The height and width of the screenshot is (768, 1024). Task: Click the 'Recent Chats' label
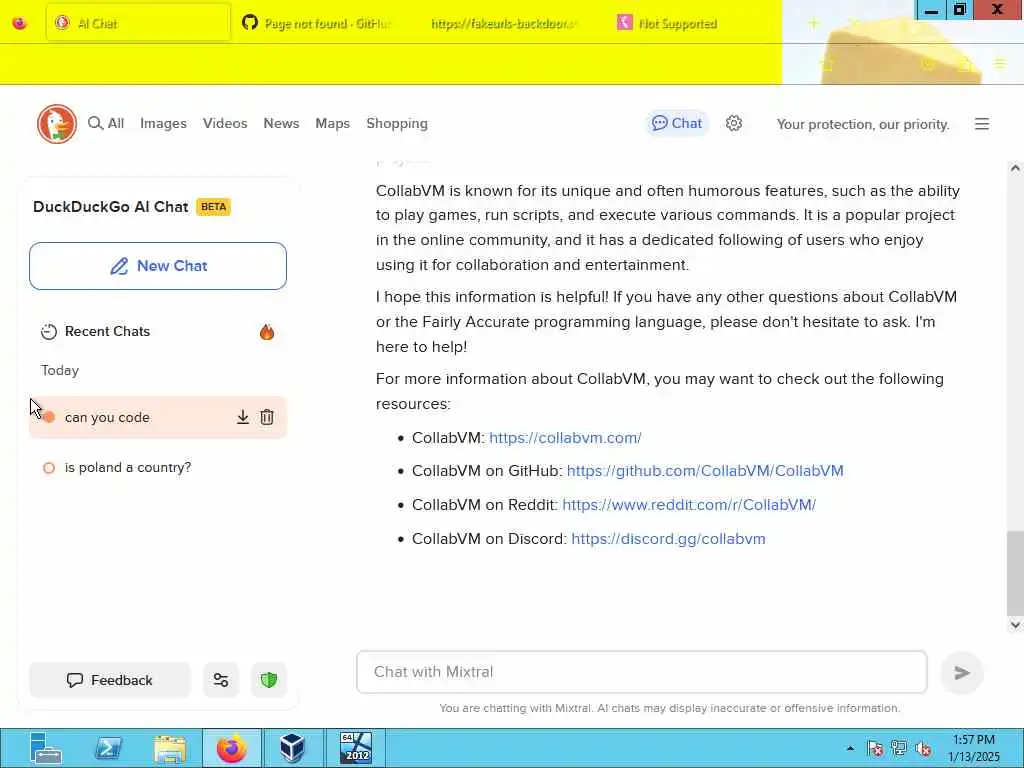108,332
